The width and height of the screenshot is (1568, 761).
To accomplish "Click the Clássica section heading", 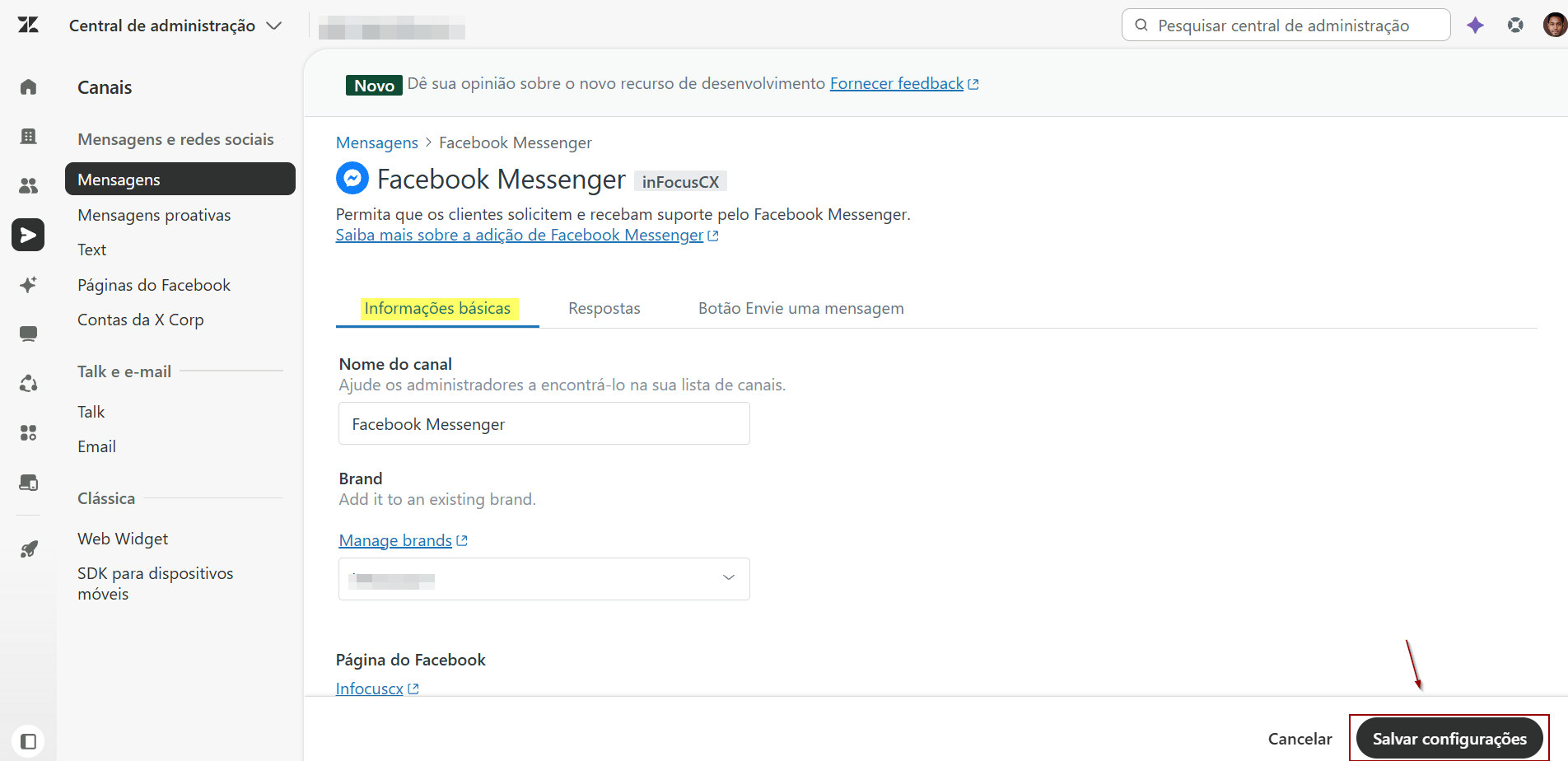I will [x=106, y=498].
